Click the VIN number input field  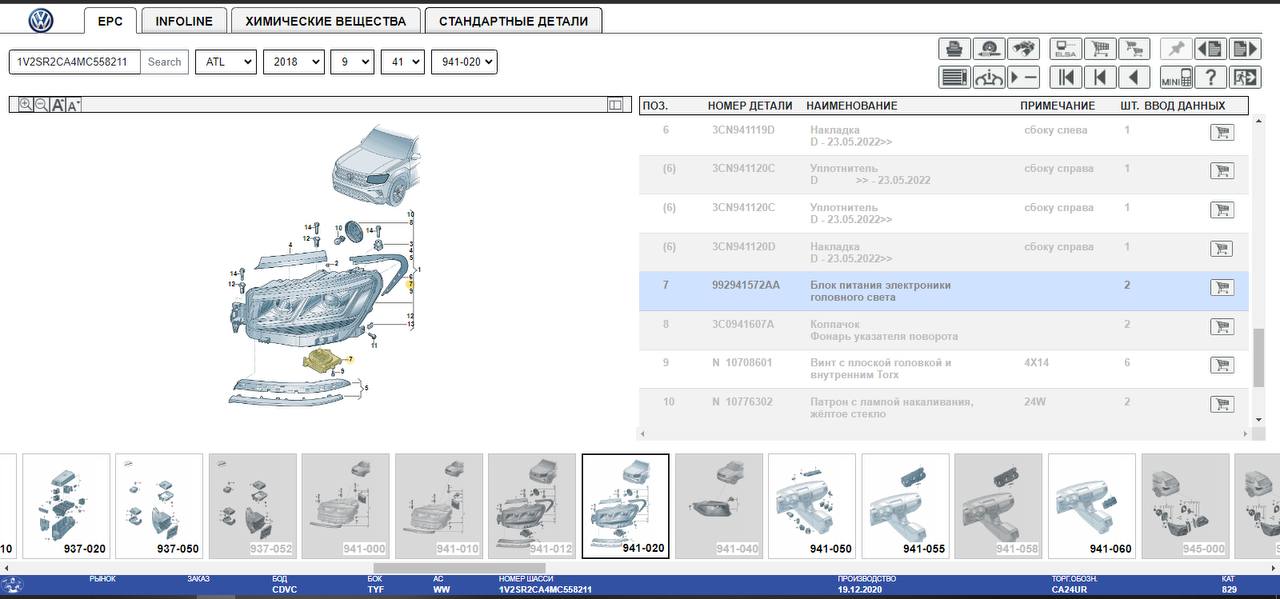coord(75,62)
